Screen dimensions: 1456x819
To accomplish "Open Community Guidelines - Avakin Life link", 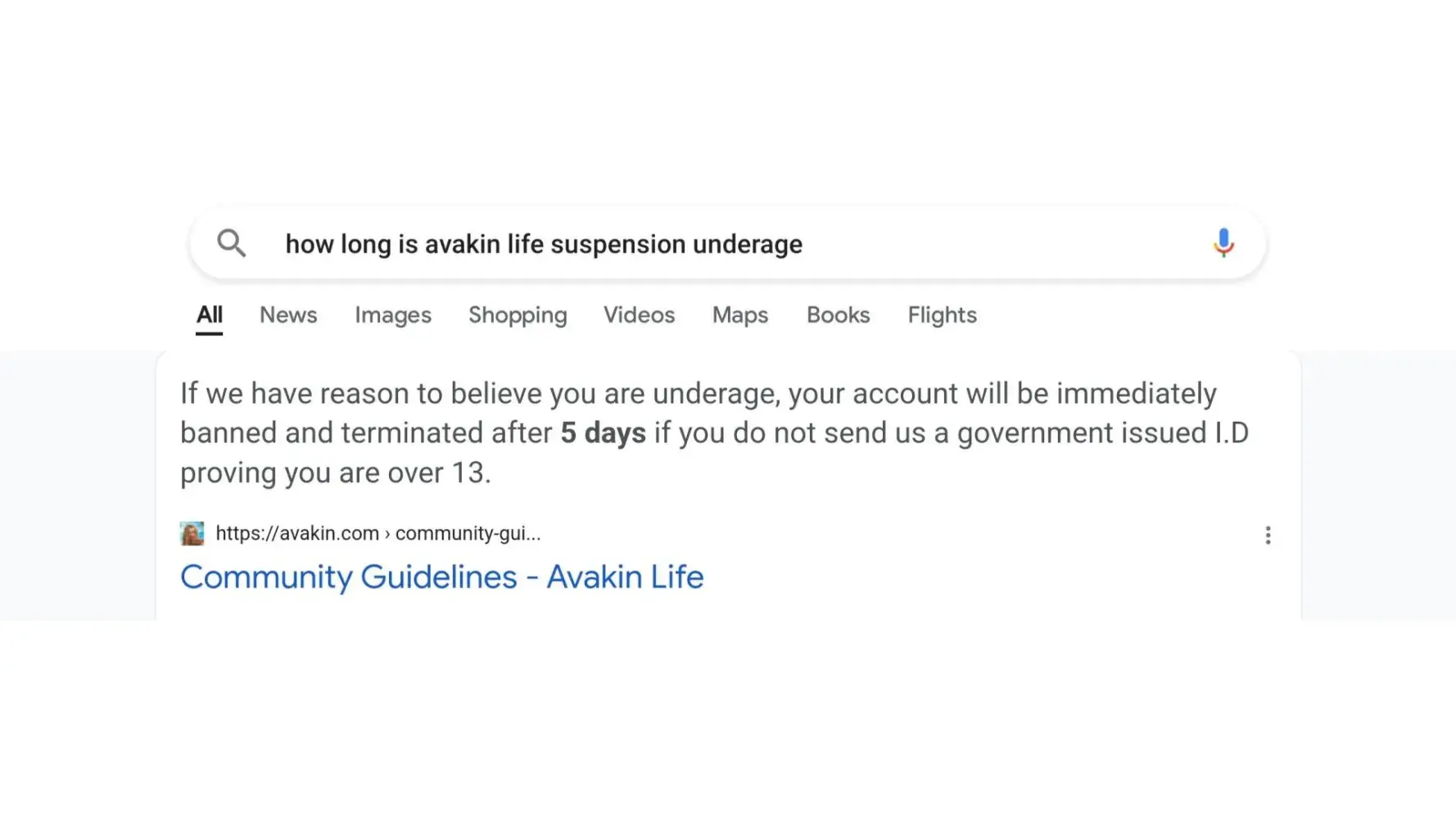I will tap(441, 577).
